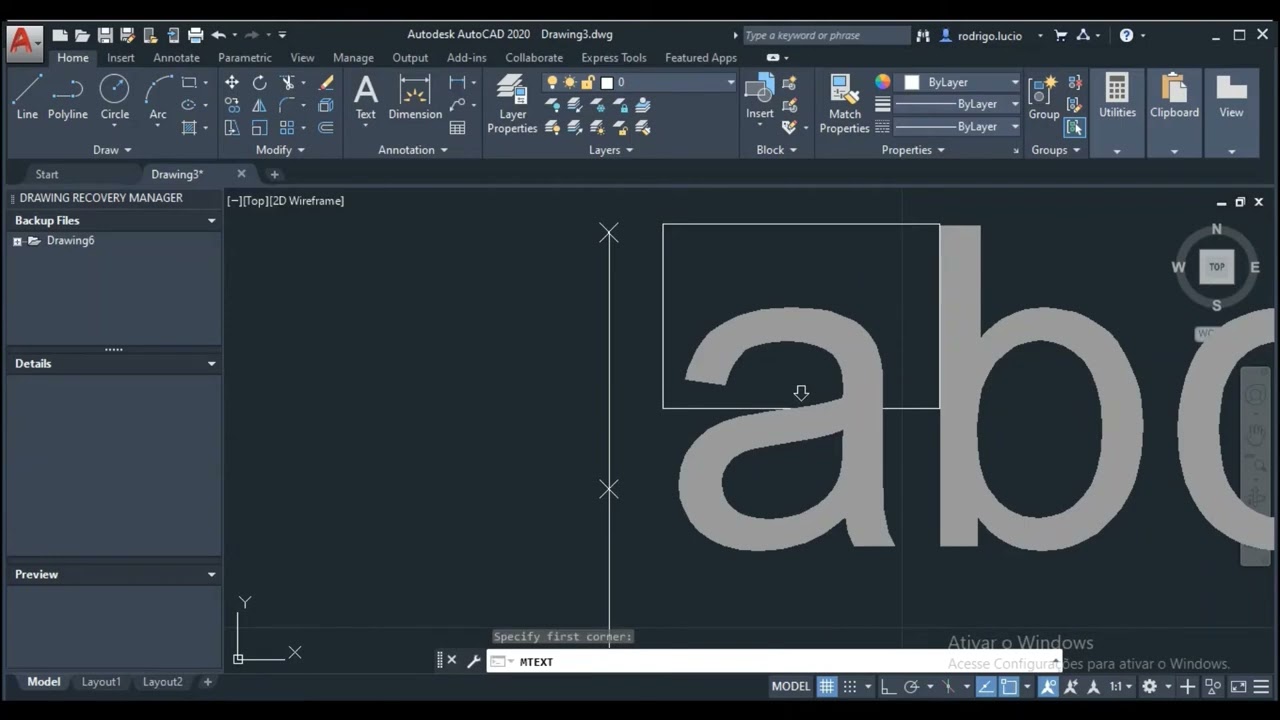1280x720 pixels.
Task: Click the white layer color swatch
Action: pyautogui.click(x=607, y=83)
